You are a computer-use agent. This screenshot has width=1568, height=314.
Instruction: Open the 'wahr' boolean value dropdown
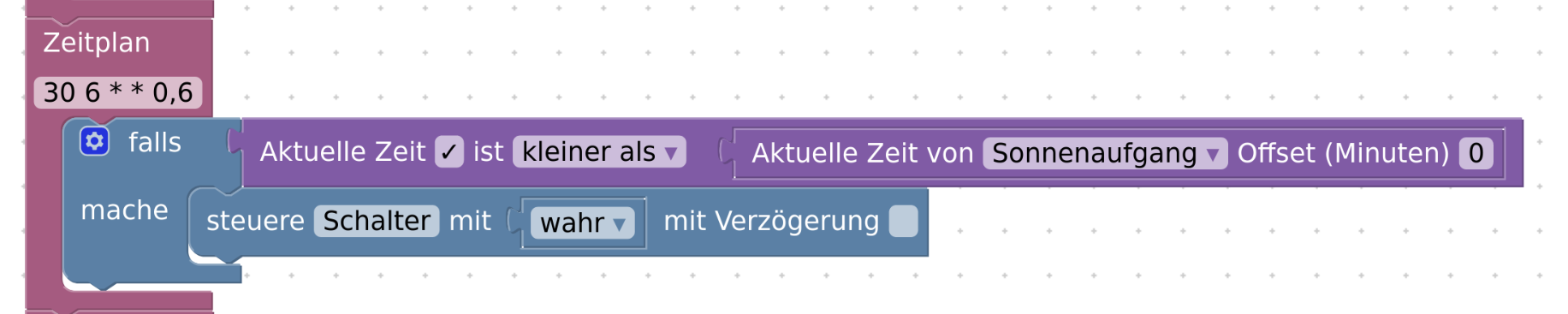[x=583, y=222]
